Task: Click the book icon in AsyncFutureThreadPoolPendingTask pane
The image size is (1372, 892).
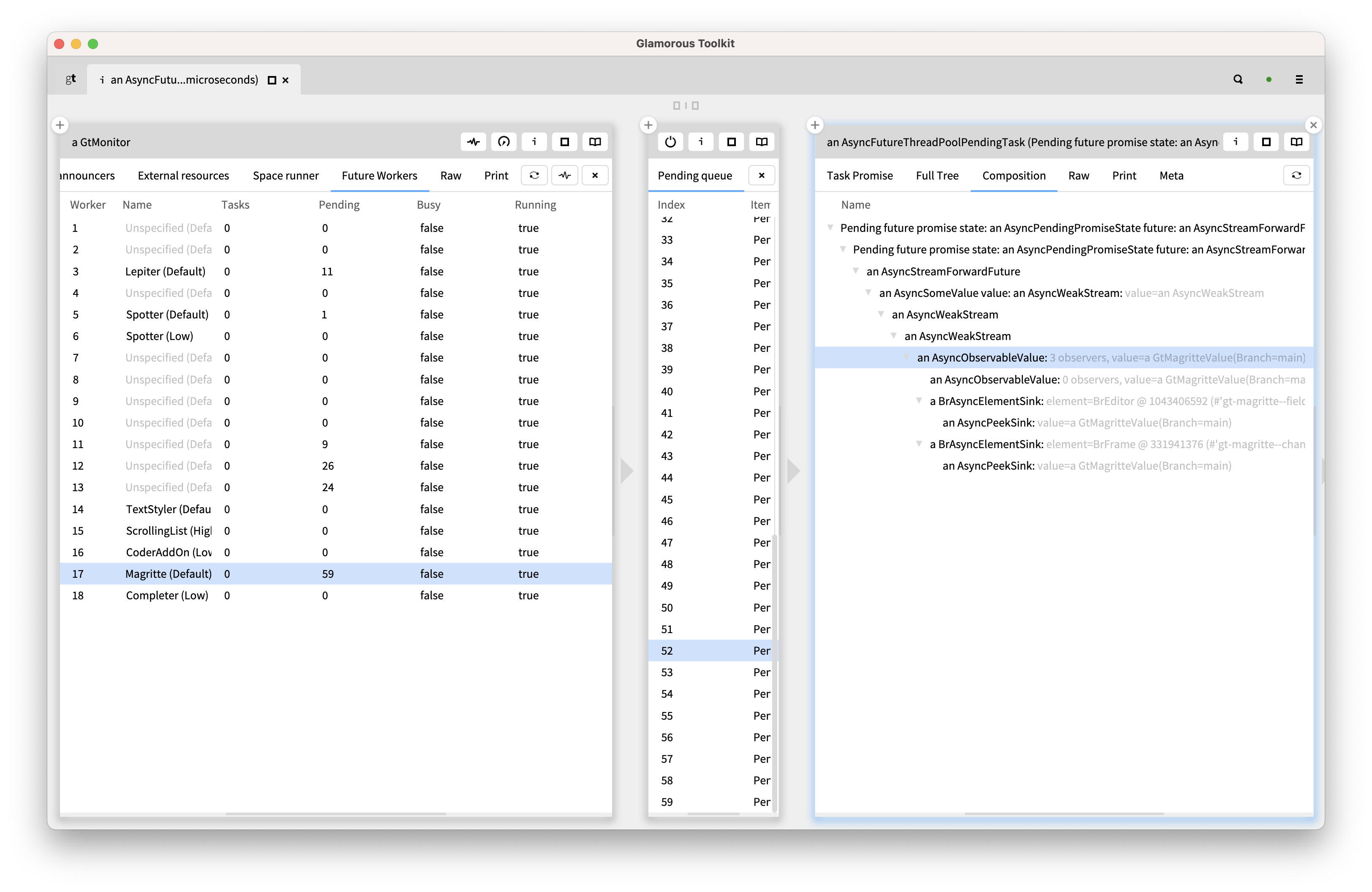Action: pyautogui.click(x=1296, y=142)
